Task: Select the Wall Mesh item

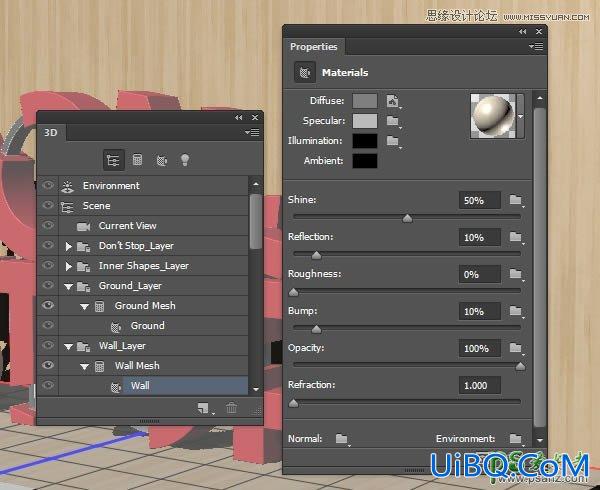Action: tap(153, 366)
